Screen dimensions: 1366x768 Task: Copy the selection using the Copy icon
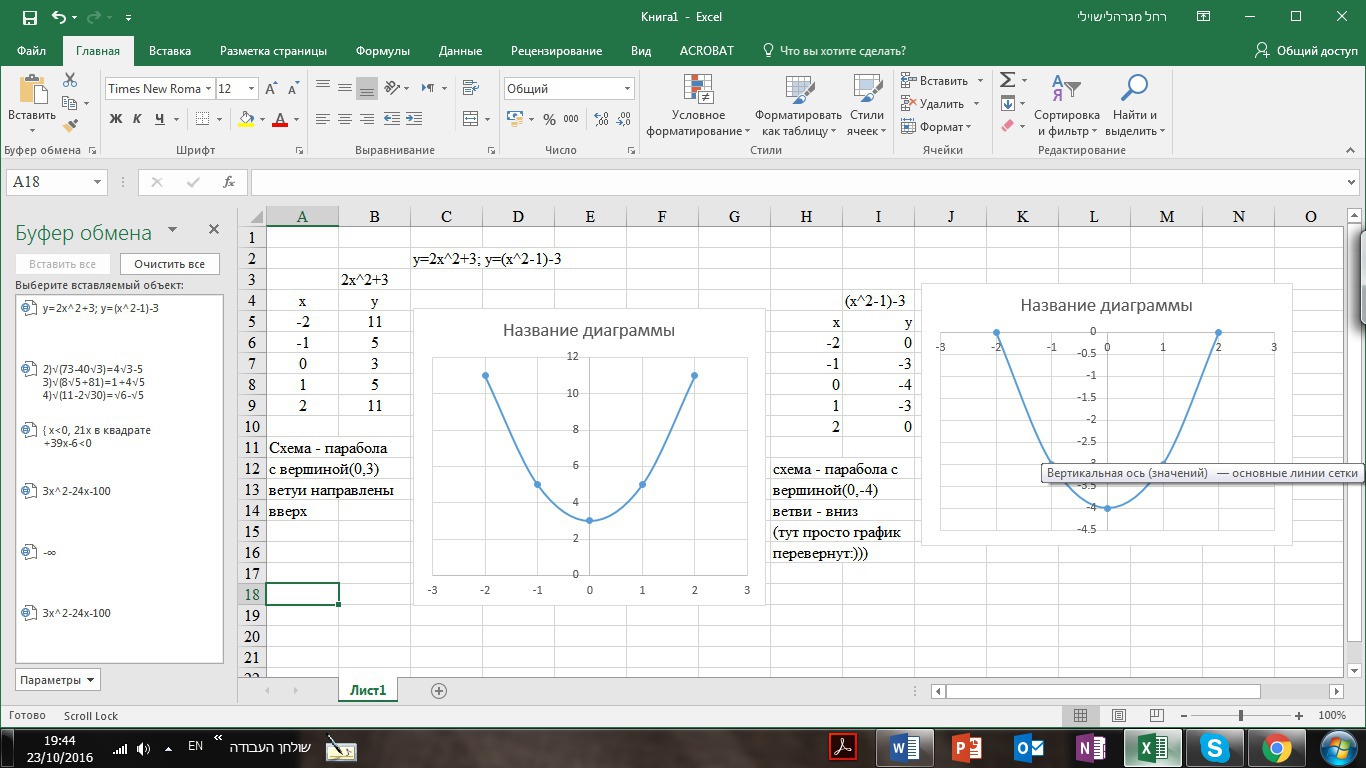pyautogui.click(x=68, y=103)
